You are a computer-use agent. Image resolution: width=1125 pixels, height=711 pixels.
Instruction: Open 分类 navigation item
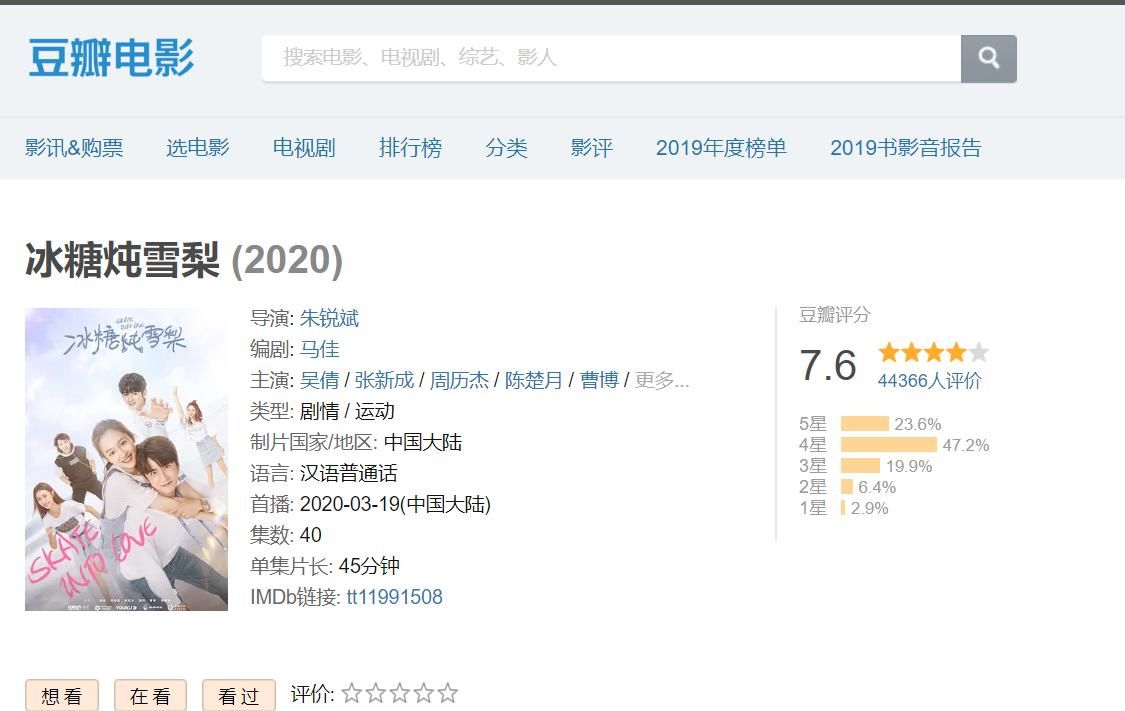pos(507,148)
